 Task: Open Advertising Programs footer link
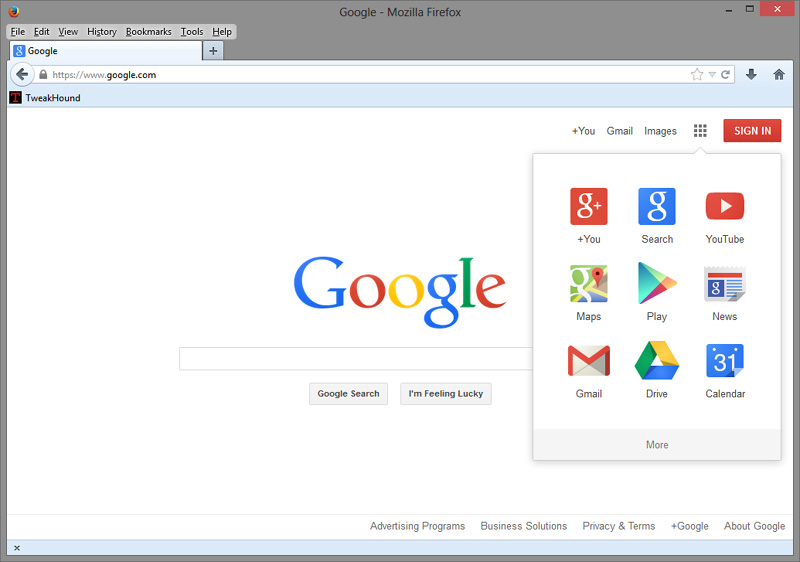pyautogui.click(x=417, y=526)
